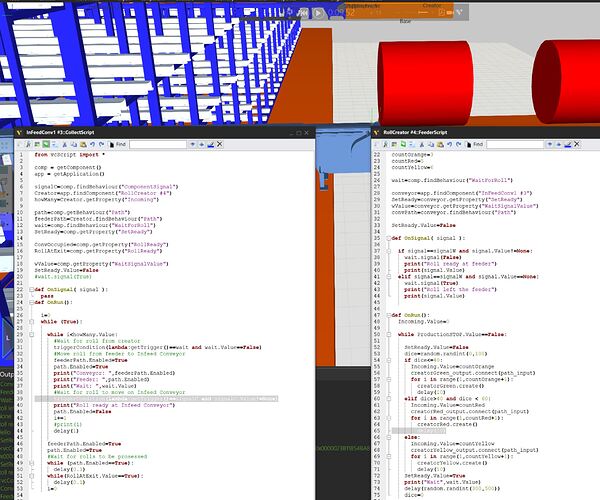Click the document icon before Find in FeederScript
The width and height of the screenshot is (600, 500).
tap(469, 145)
